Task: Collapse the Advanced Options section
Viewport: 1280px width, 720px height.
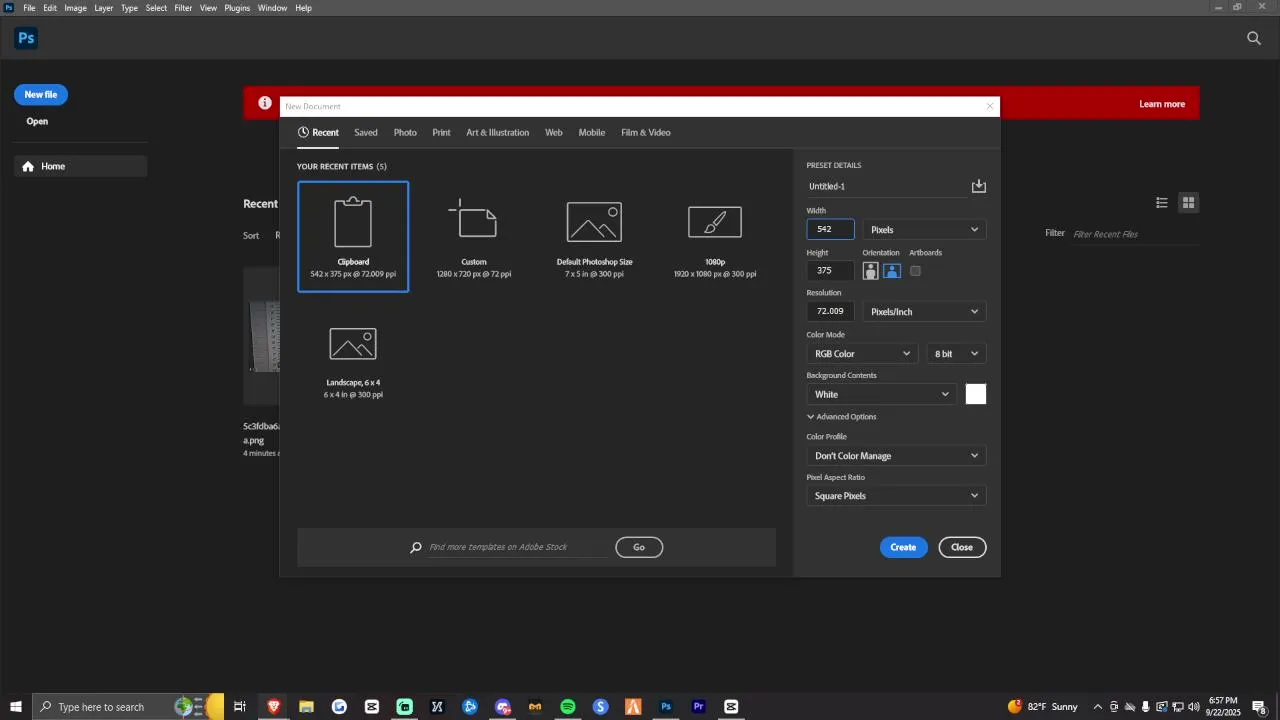Action: (841, 417)
